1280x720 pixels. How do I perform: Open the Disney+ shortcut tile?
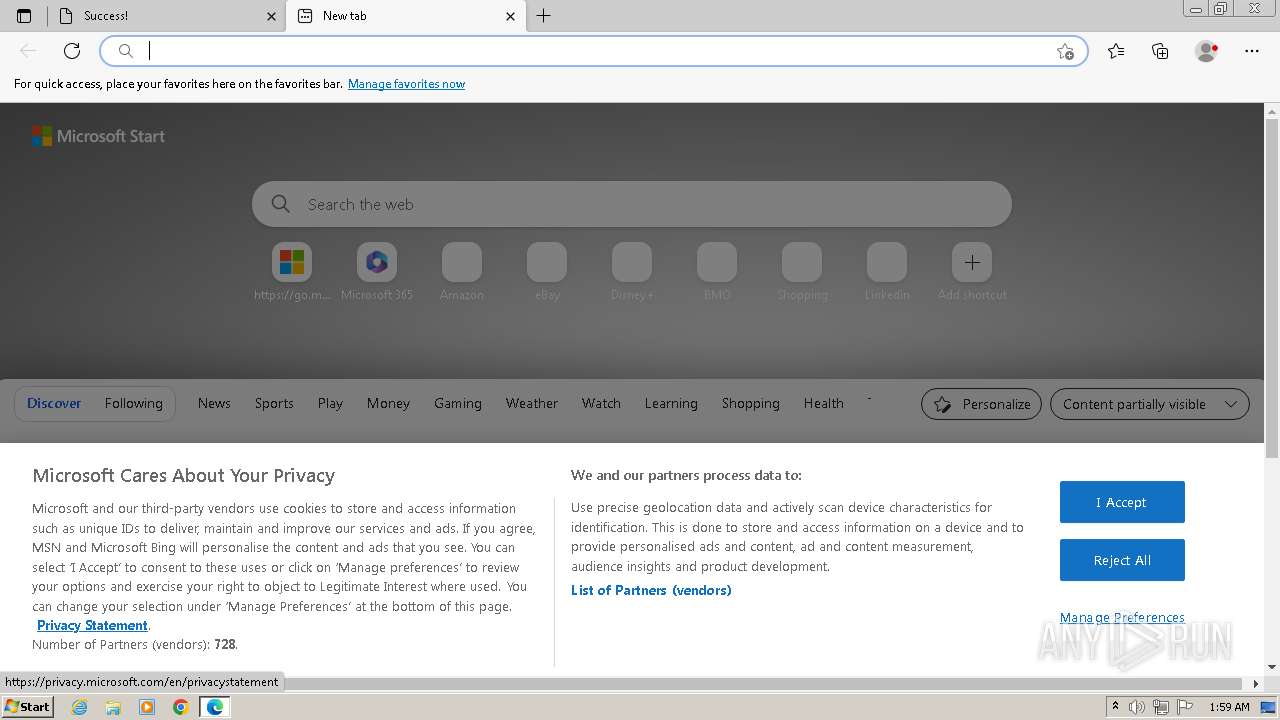pos(632,272)
